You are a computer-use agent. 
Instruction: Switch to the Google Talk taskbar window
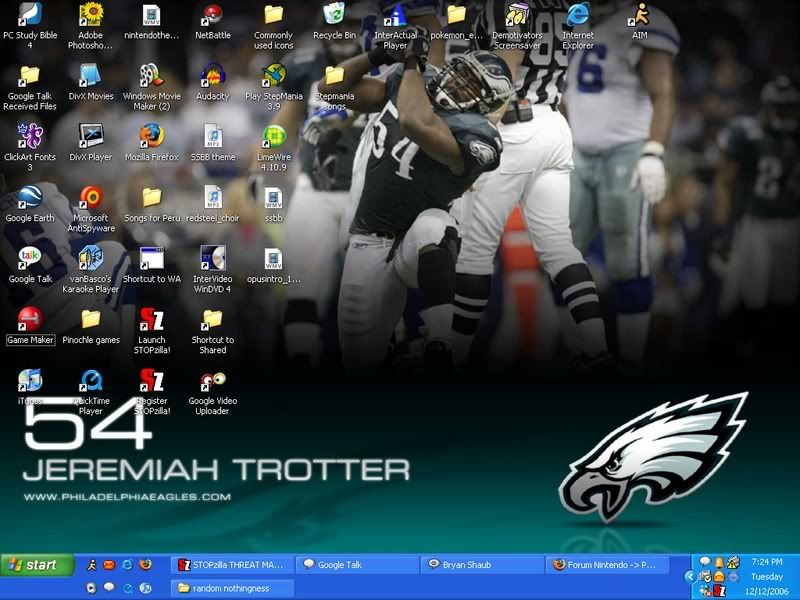pos(357,565)
